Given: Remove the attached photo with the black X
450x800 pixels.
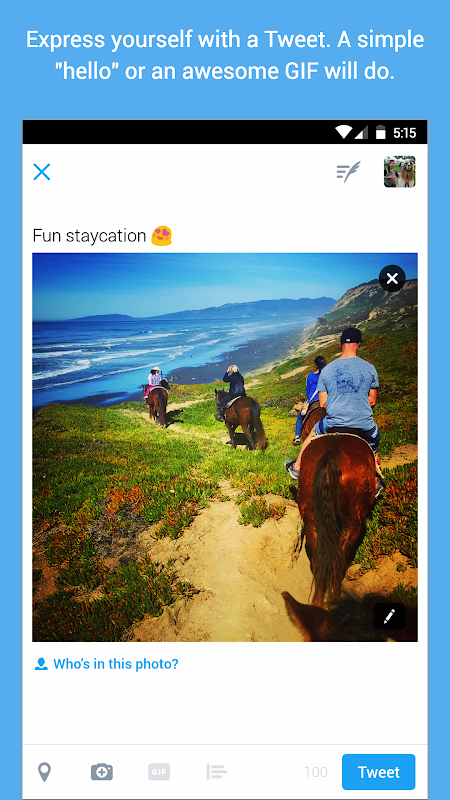Looking at the screenshot, I should 392,279.
